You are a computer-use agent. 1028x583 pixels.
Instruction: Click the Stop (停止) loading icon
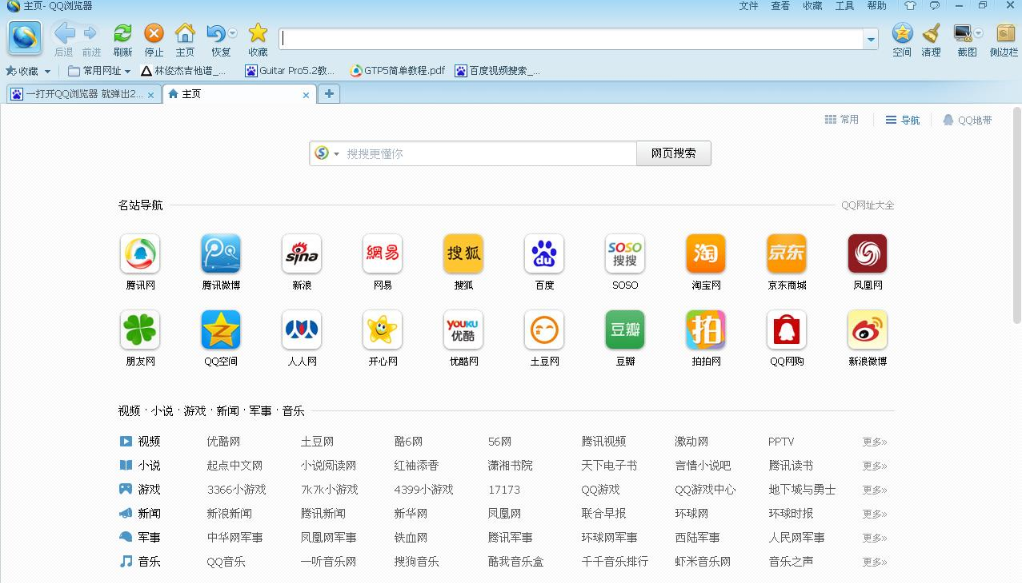(x=153, y=35)
